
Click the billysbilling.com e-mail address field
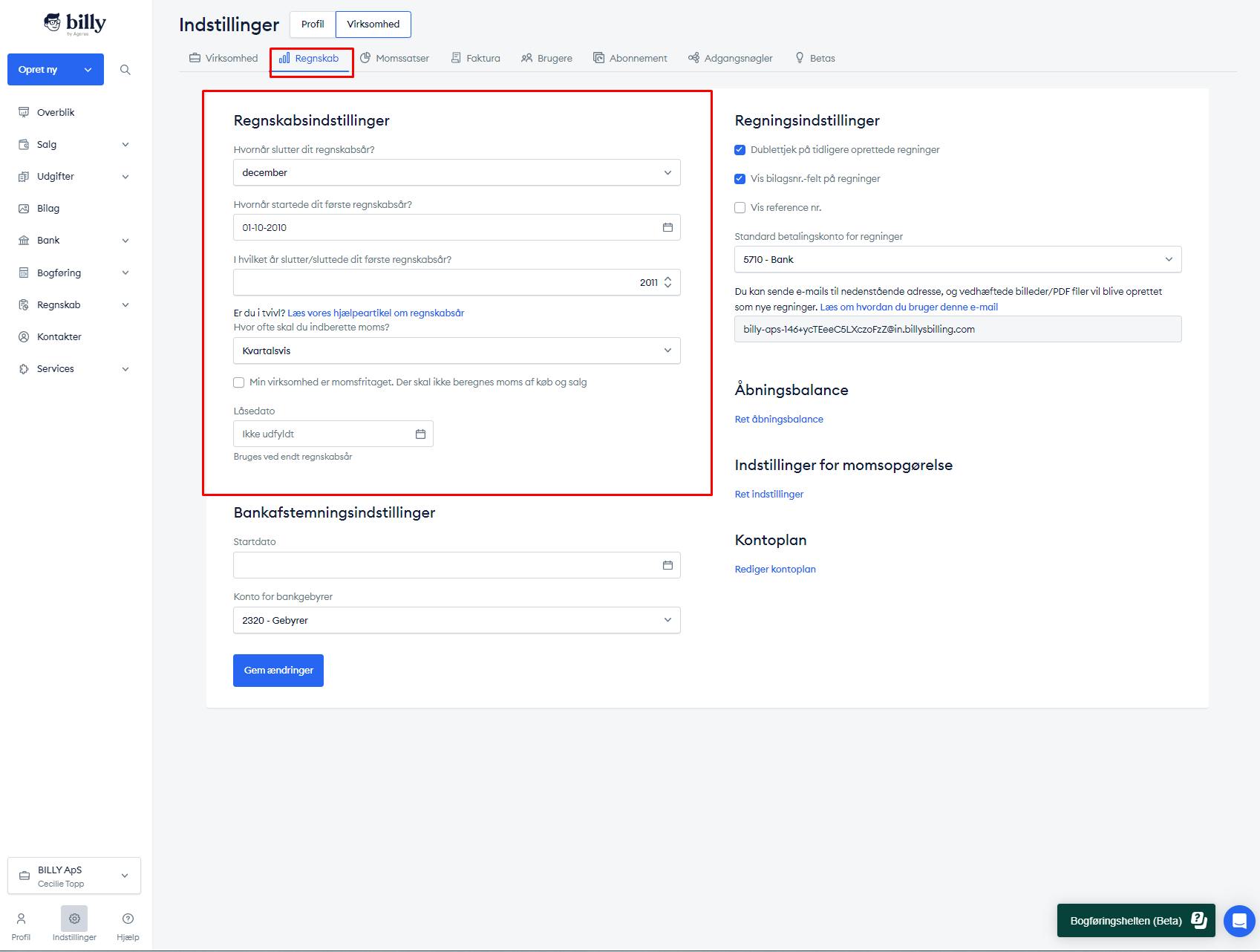[x=958, y=329]
